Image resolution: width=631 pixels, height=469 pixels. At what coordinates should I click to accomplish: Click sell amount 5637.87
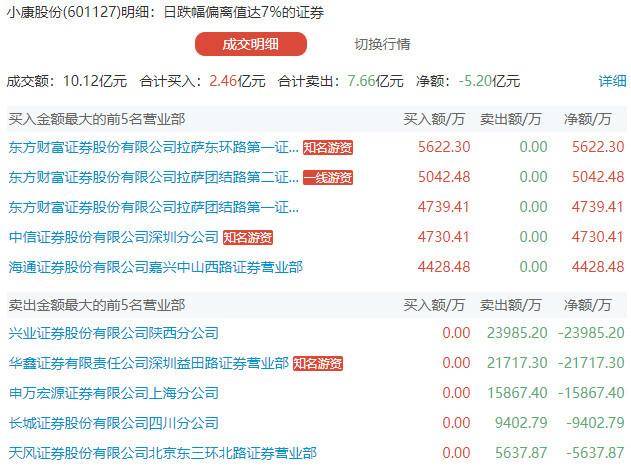521,453
